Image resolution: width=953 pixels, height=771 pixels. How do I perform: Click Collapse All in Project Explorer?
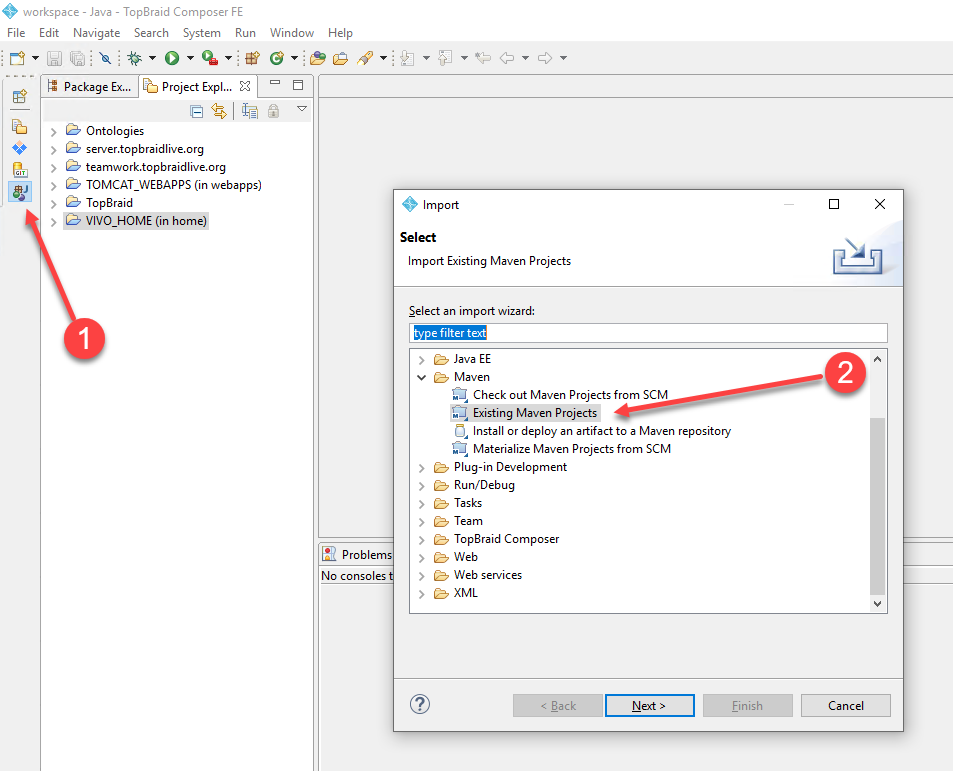[196, 111]
